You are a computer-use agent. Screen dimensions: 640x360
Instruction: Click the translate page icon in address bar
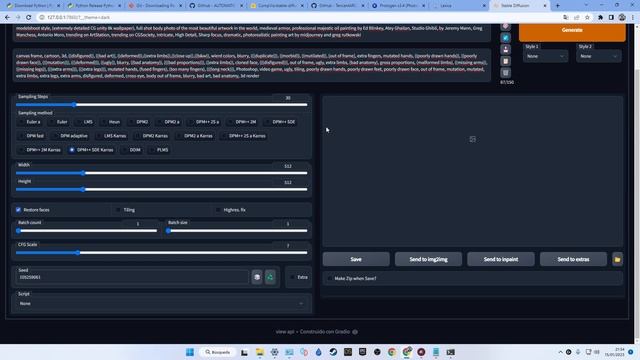click(x=565, y=17)
